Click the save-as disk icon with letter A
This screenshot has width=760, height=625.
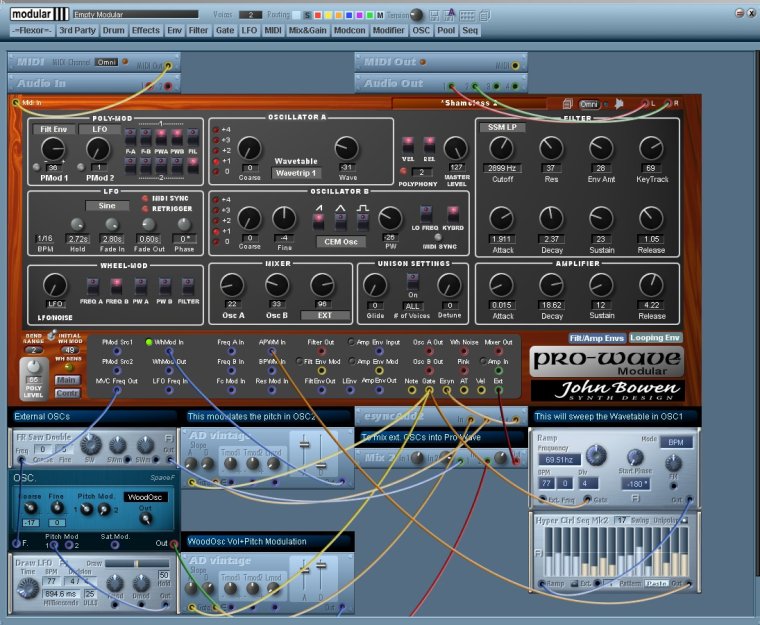450,15
